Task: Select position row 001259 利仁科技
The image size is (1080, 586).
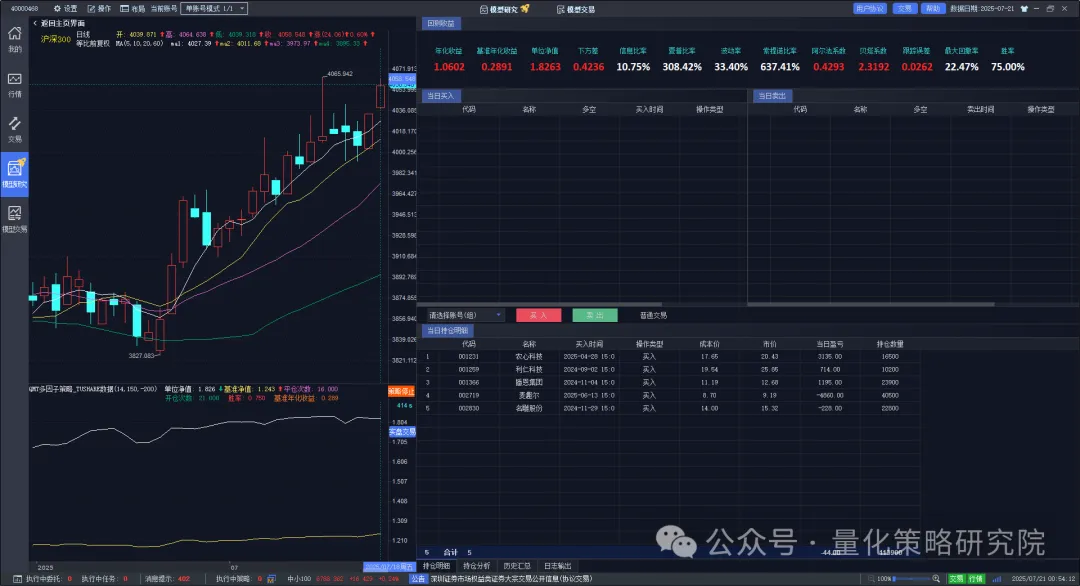Action: (x=669, y=370)
